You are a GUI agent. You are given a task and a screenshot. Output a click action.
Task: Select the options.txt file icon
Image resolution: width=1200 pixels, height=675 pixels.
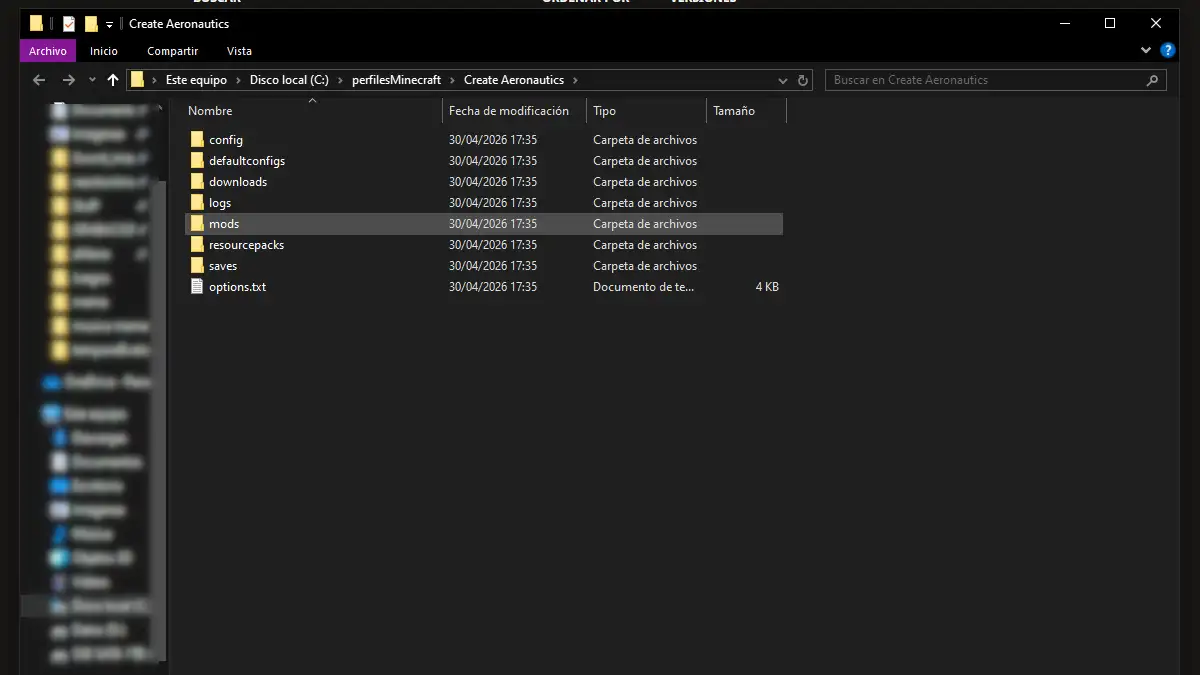coord(197,287)
